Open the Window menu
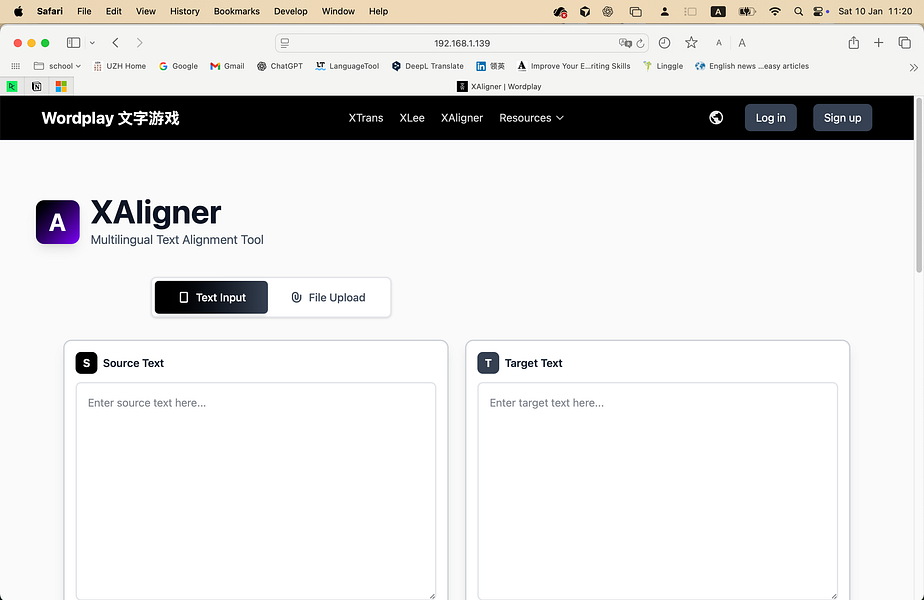Image resolution: width=924 pixels, height=600 pixels. point(338,11)
